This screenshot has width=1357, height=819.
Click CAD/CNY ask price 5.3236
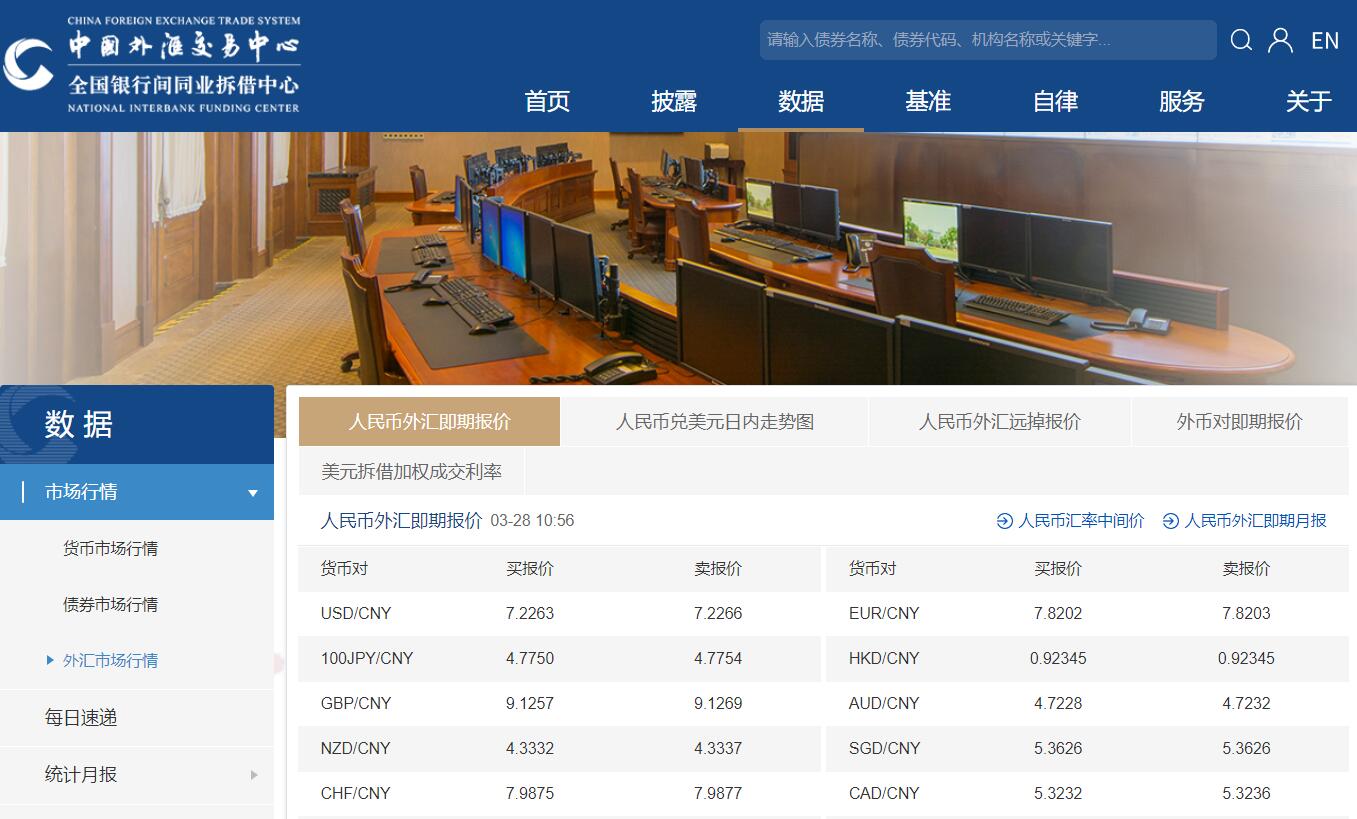[1246, 793]
